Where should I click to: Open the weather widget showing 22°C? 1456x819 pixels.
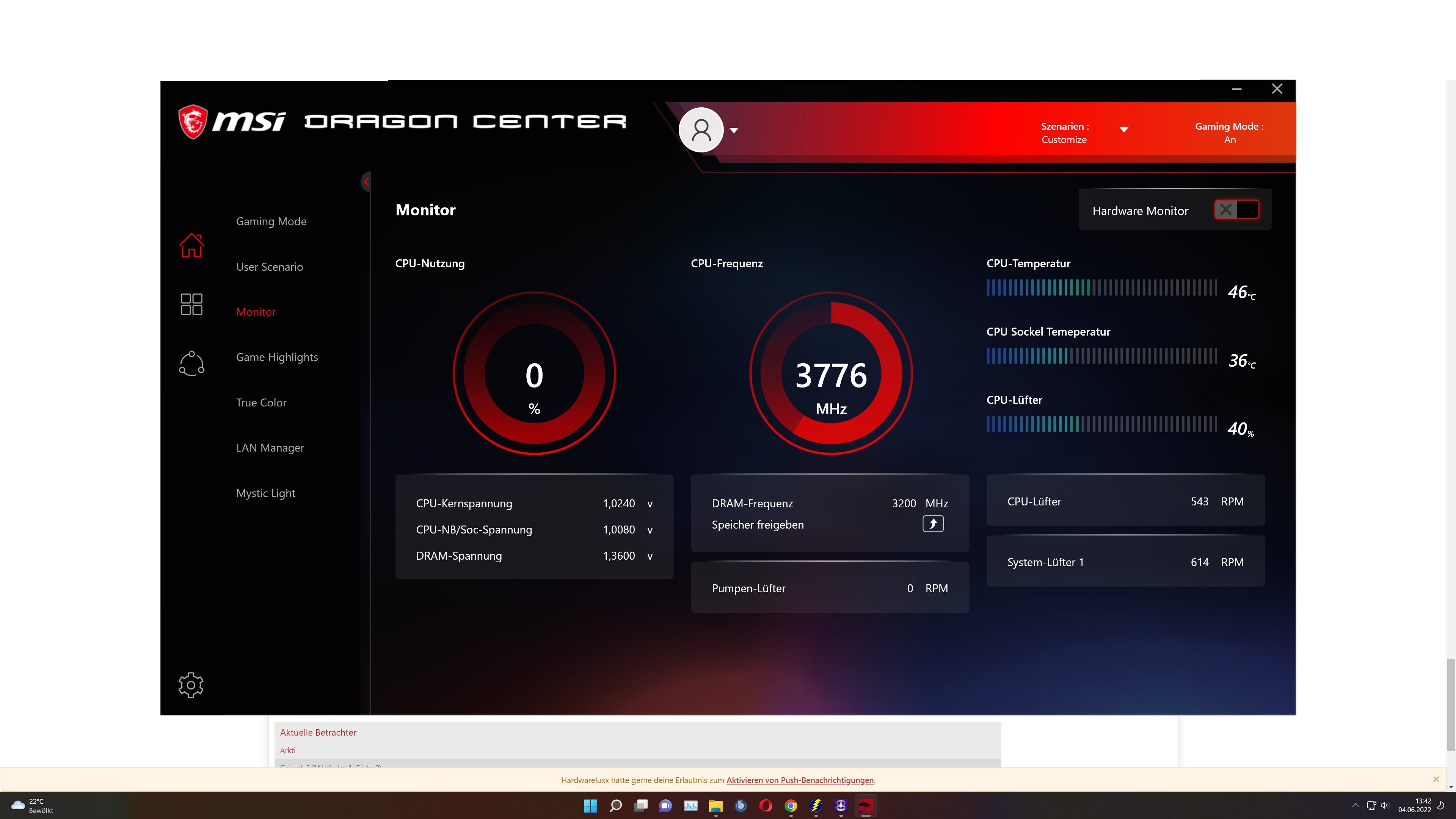[x=33, y=805]
